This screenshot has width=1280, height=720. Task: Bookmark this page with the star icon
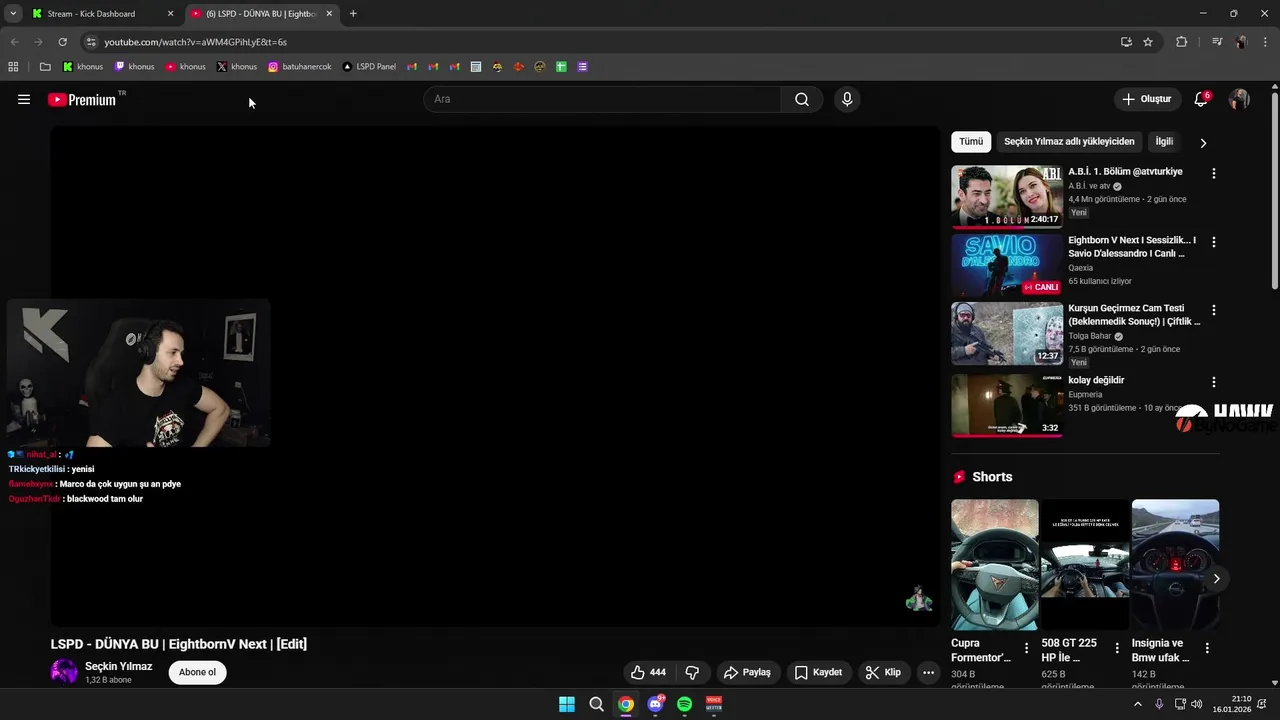[1148, 42]
